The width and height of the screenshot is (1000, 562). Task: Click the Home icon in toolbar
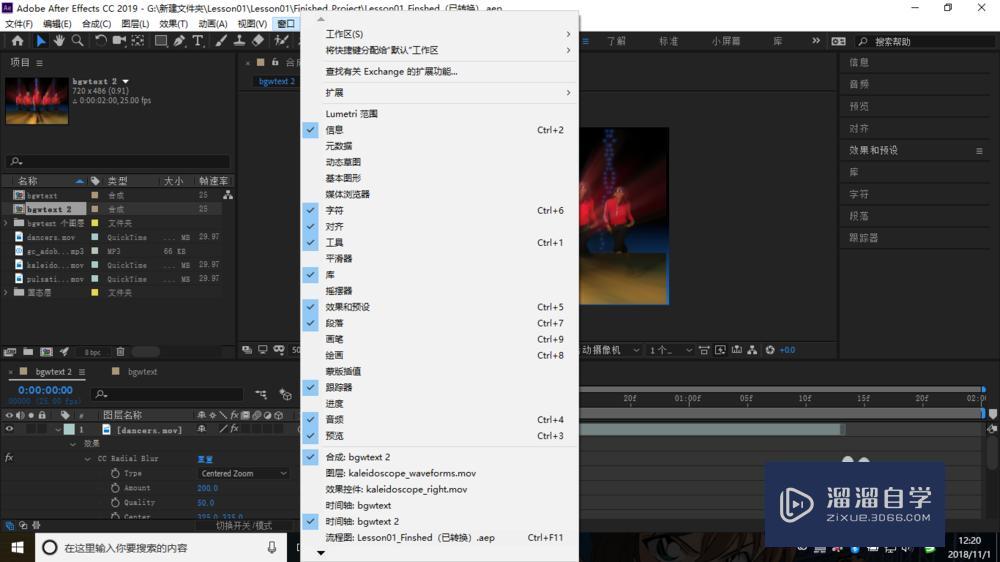[17, 41]
